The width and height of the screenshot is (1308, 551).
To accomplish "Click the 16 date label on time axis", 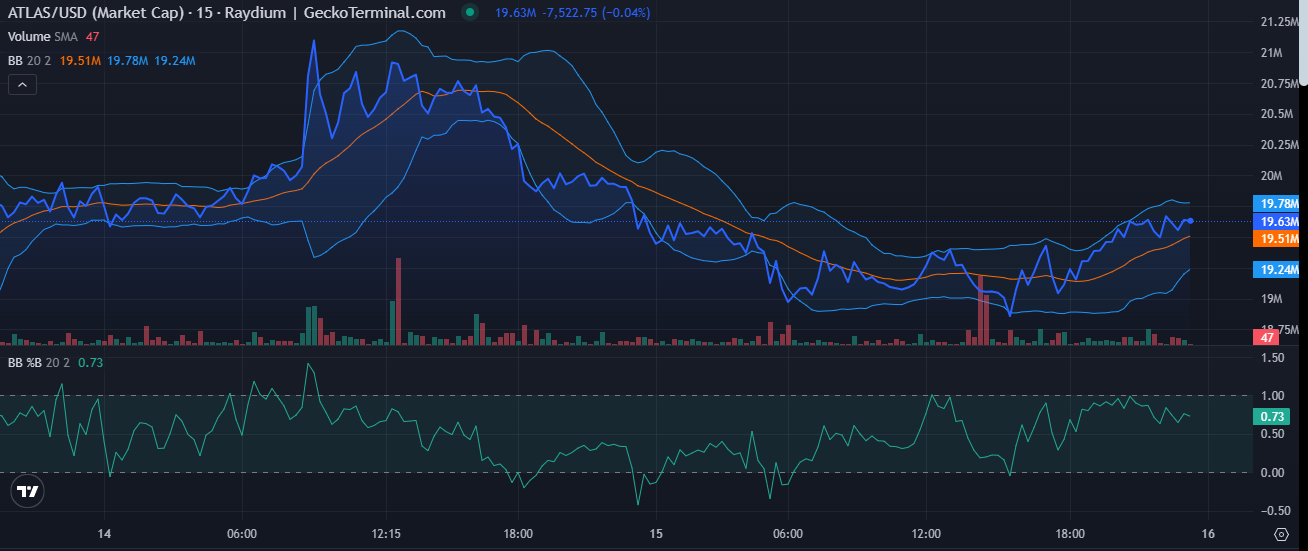I will [x=1208, y=533].
